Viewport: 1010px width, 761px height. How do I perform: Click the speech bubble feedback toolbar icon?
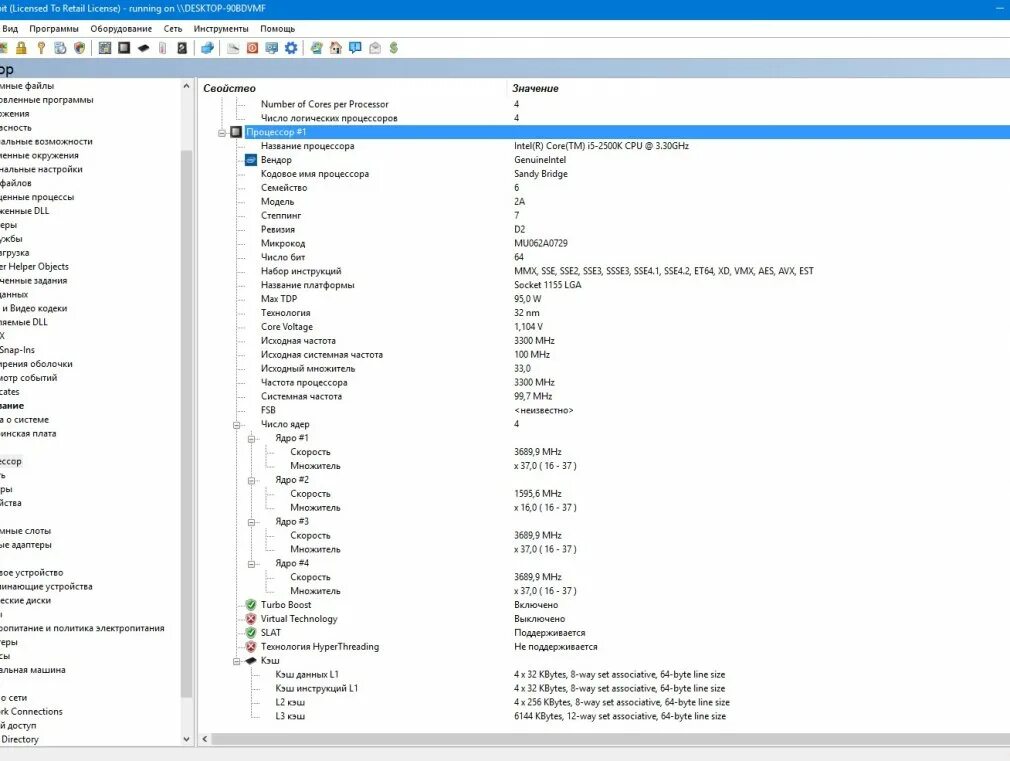[355, 47]
